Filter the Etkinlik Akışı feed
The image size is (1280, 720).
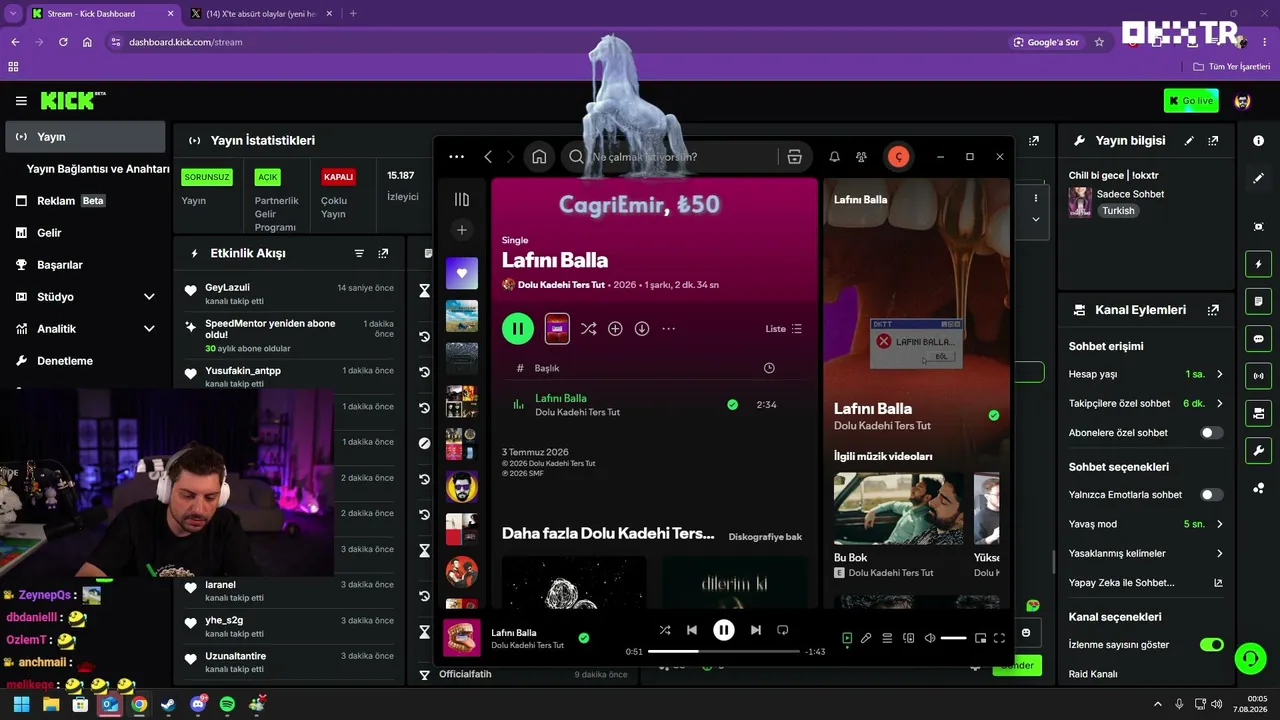(x=359, y=254)
